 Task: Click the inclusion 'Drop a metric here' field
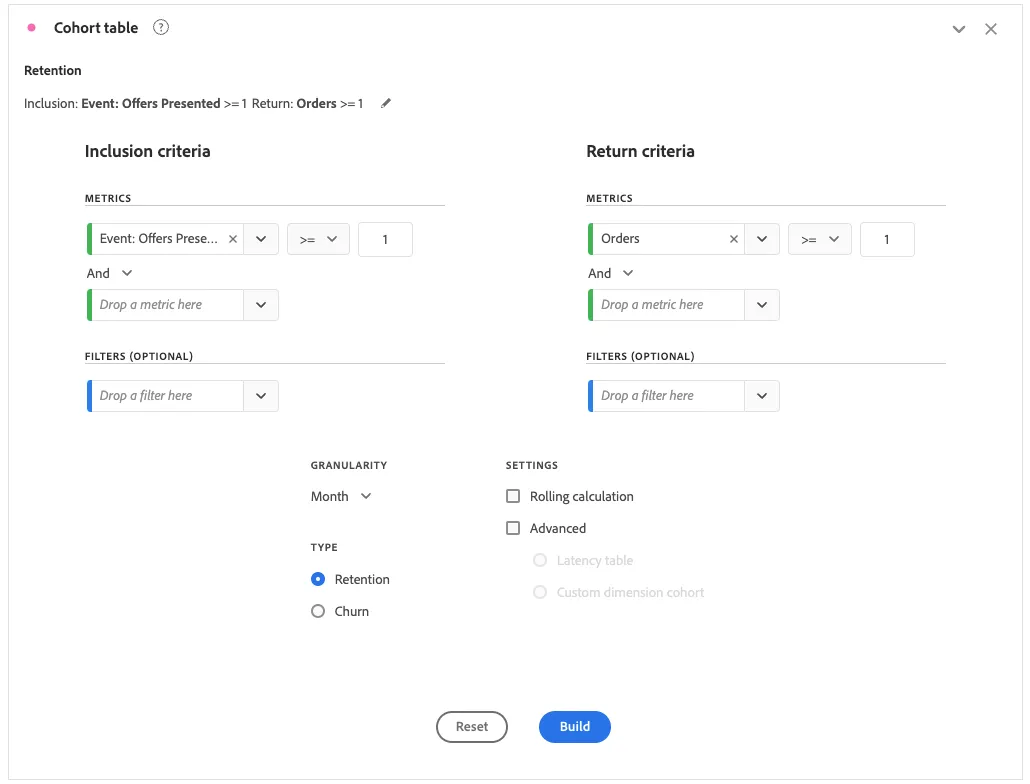point(166,305)
